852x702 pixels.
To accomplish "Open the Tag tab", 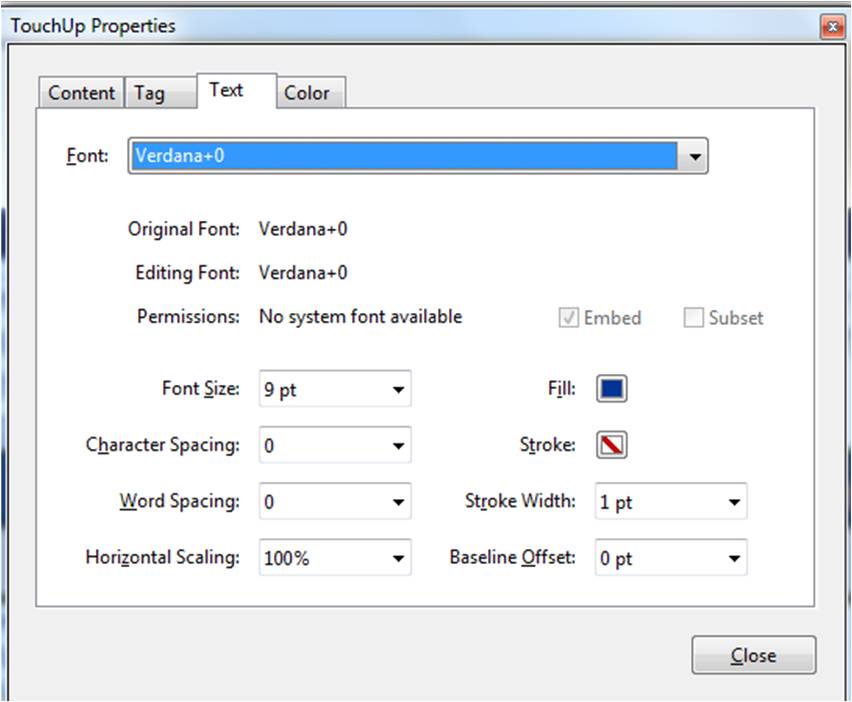I will [149, 93].
